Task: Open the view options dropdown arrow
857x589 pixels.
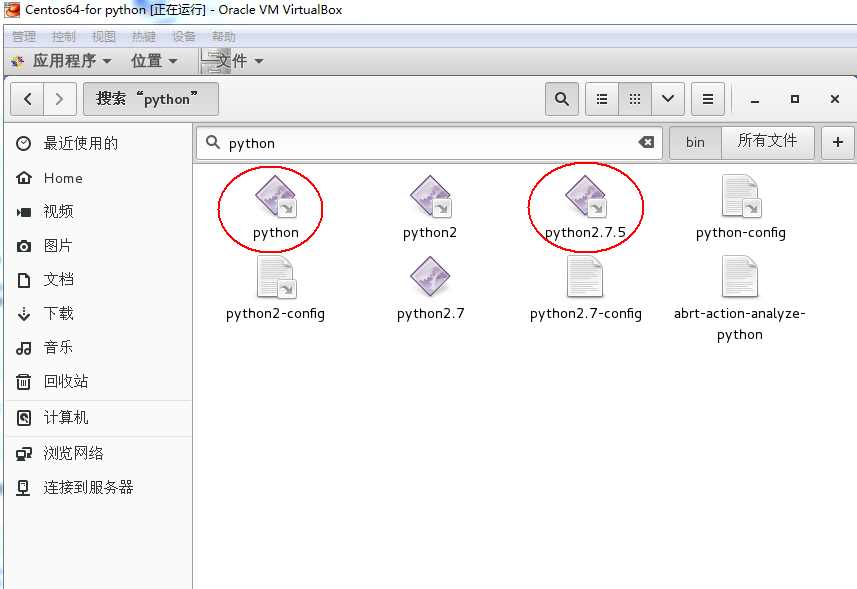Action: [667, 99]
